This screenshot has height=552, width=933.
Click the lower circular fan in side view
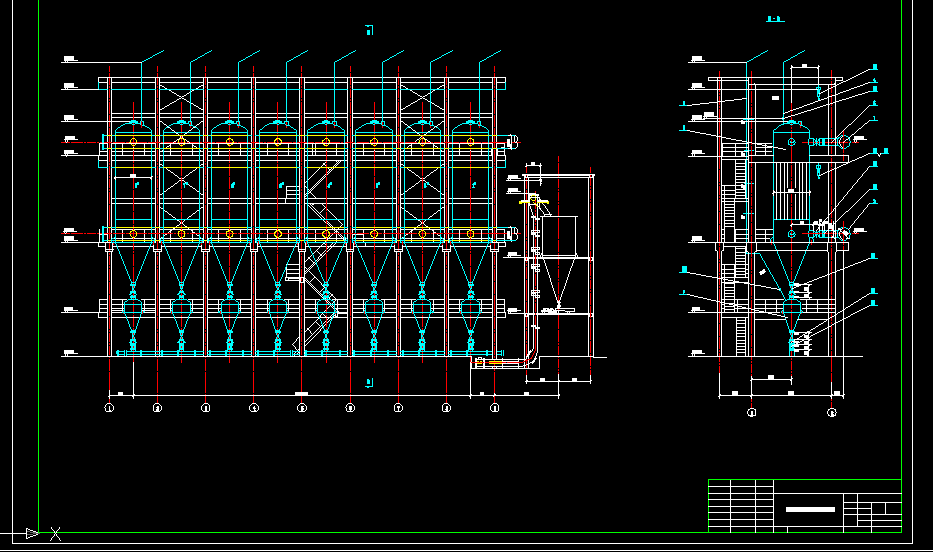[842, 232]
